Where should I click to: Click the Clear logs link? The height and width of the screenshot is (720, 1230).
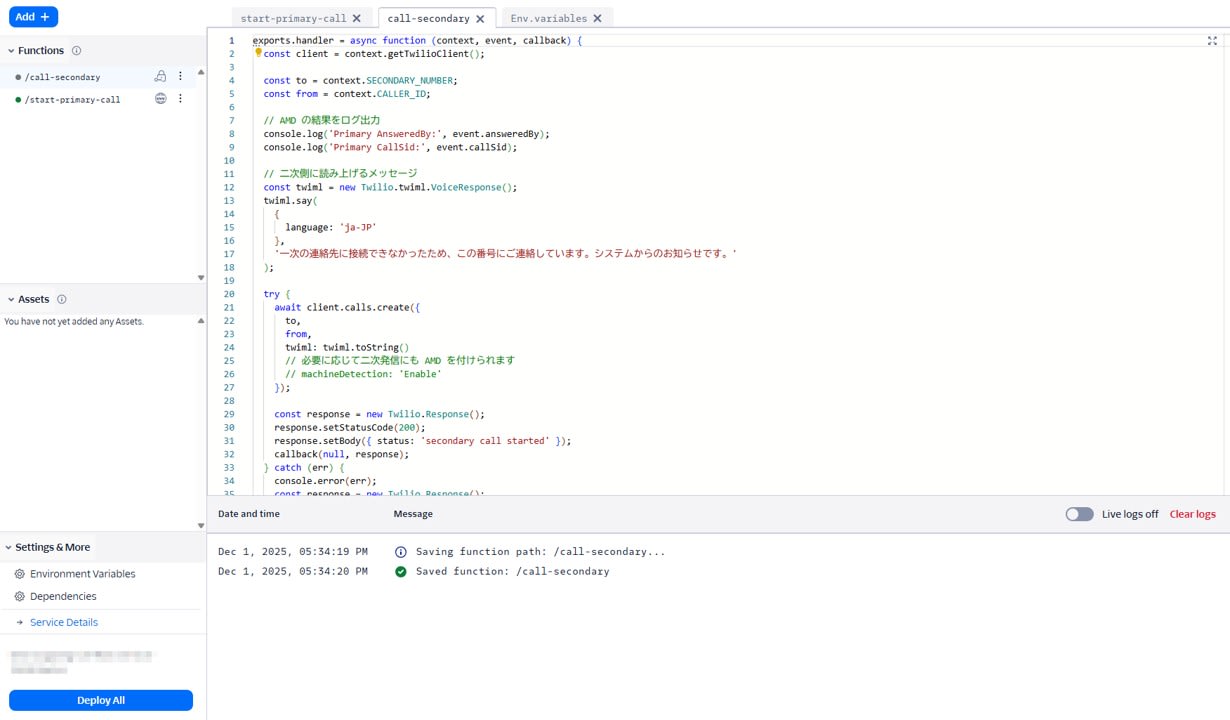(1192, 514)
